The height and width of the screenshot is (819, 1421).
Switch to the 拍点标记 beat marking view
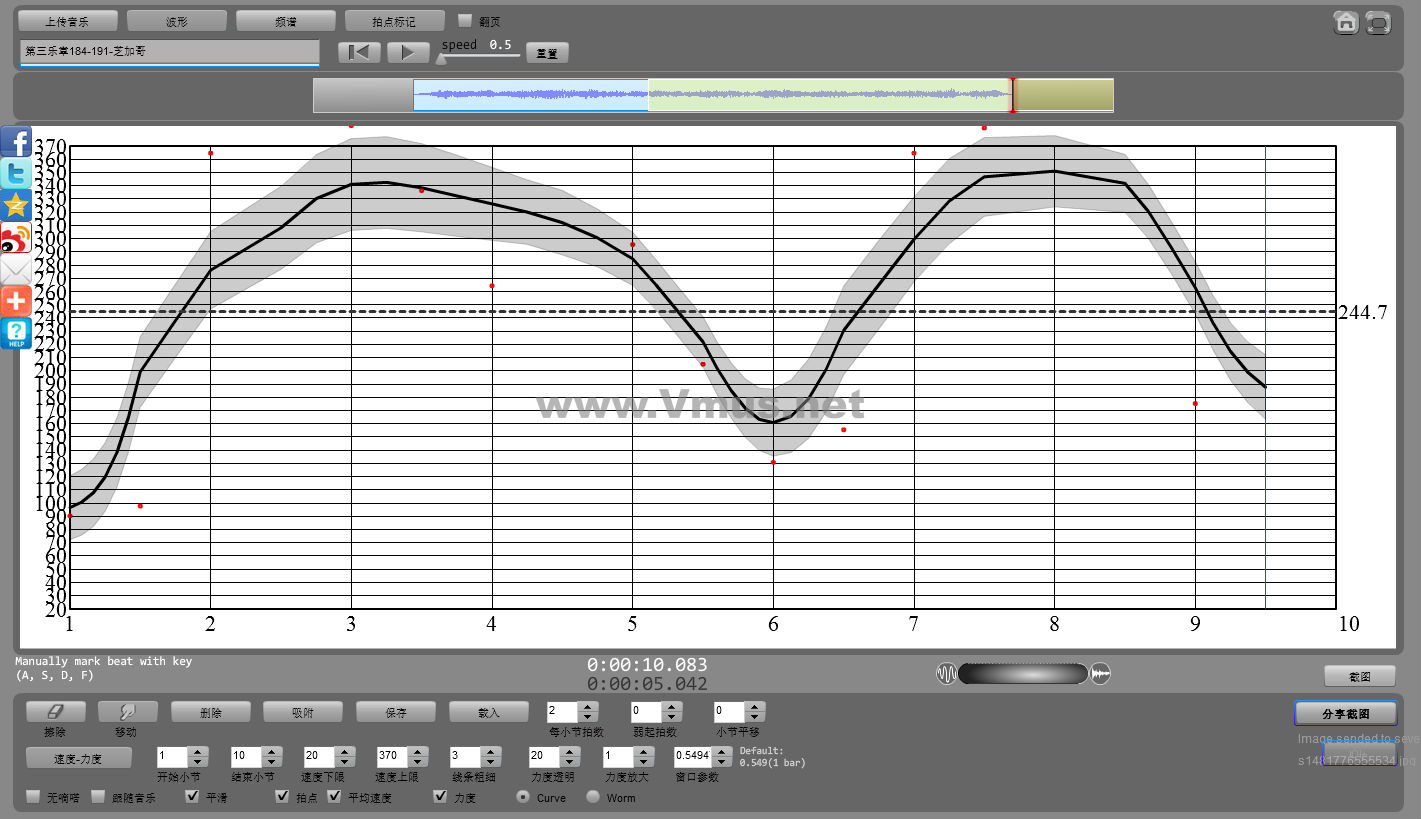[x=394, y=21]
